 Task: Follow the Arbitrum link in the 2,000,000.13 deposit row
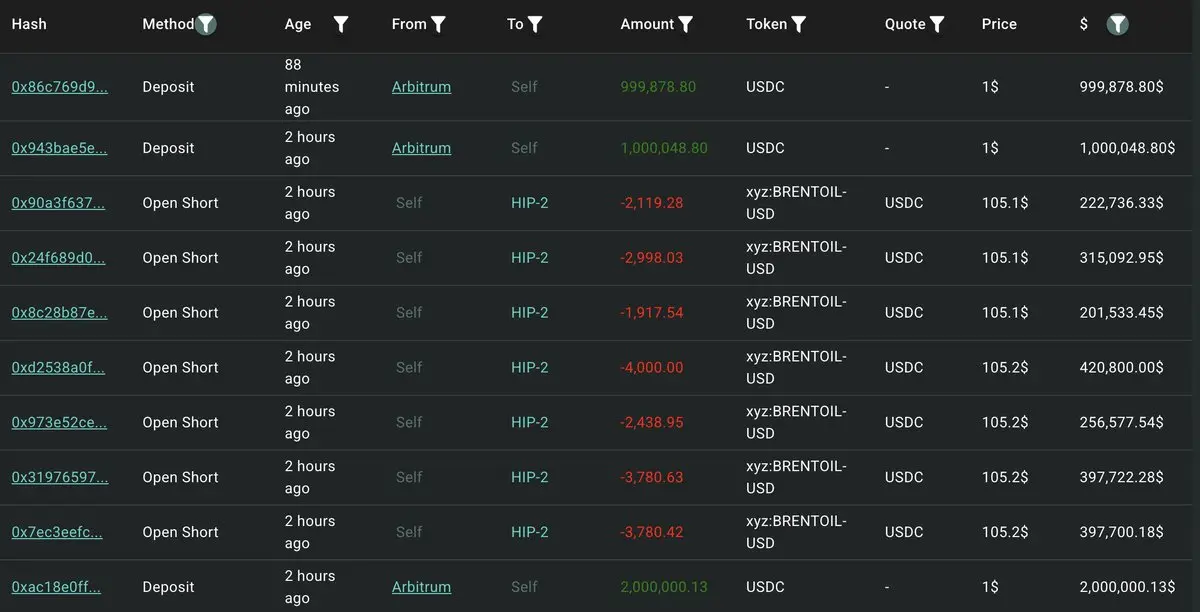(421, 587)
